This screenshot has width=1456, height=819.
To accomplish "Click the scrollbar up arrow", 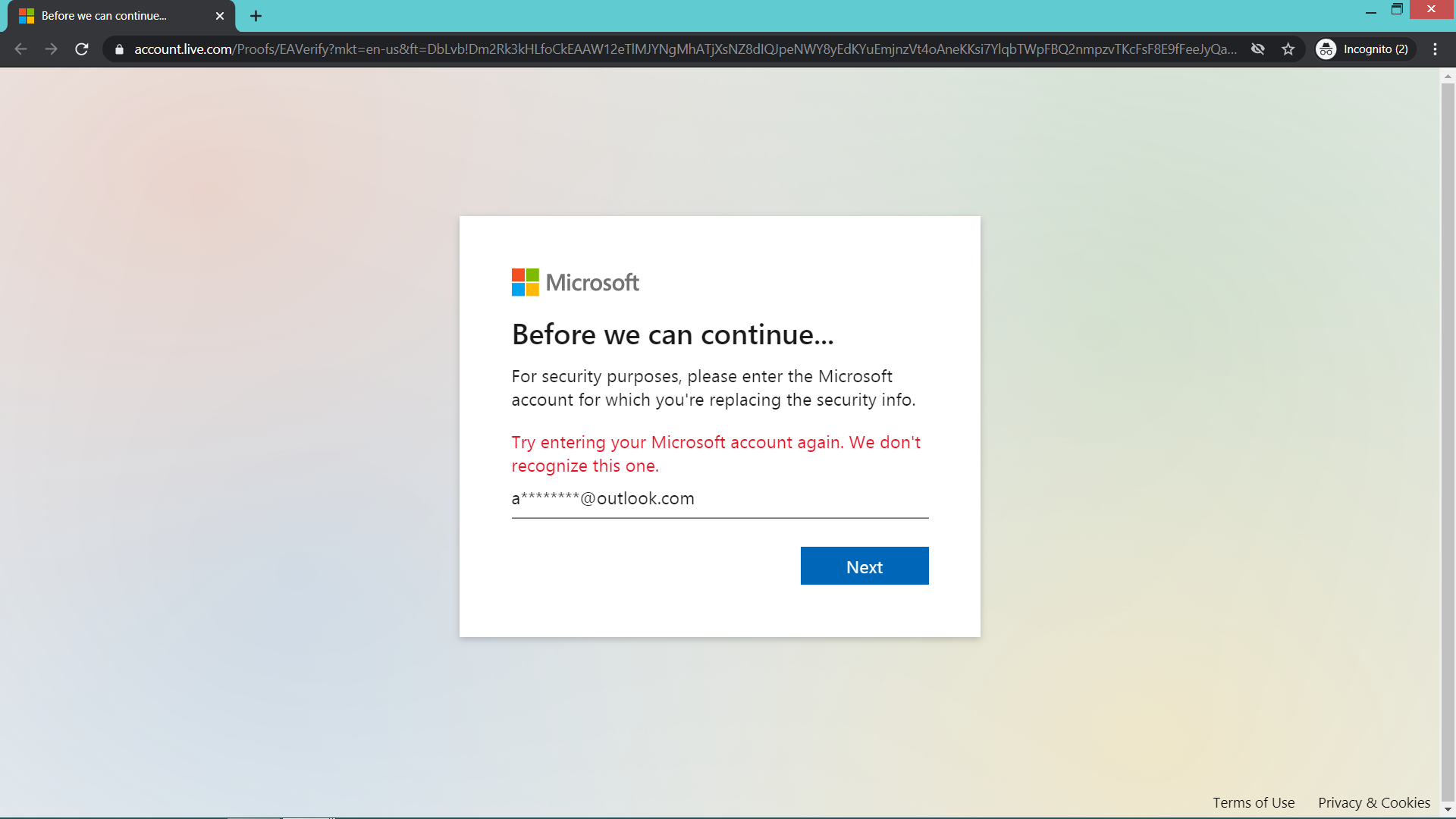I will (1448, 76).
